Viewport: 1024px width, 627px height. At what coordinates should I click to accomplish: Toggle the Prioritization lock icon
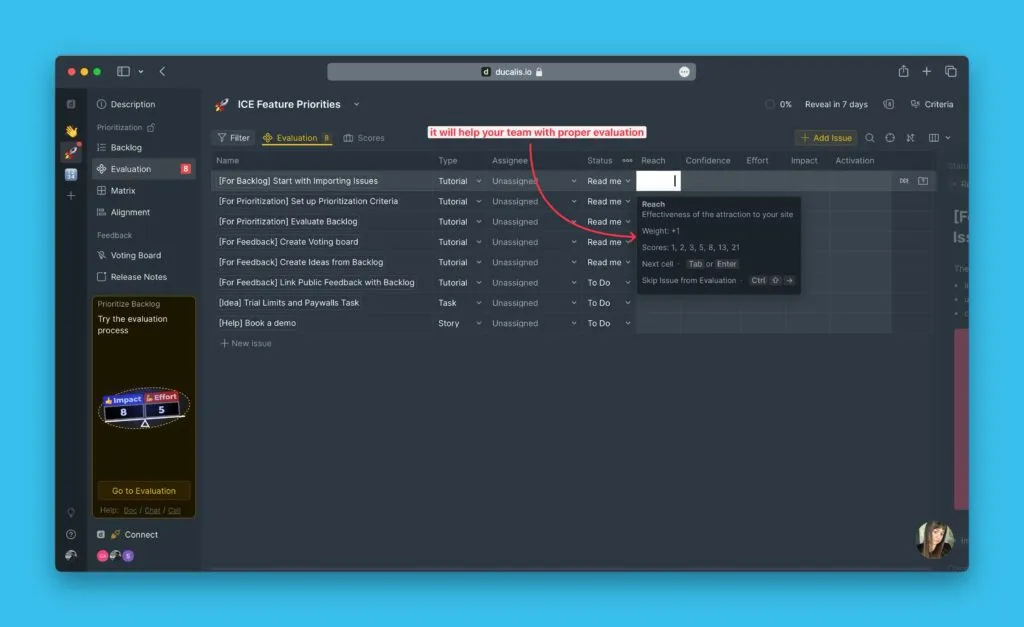151,128
